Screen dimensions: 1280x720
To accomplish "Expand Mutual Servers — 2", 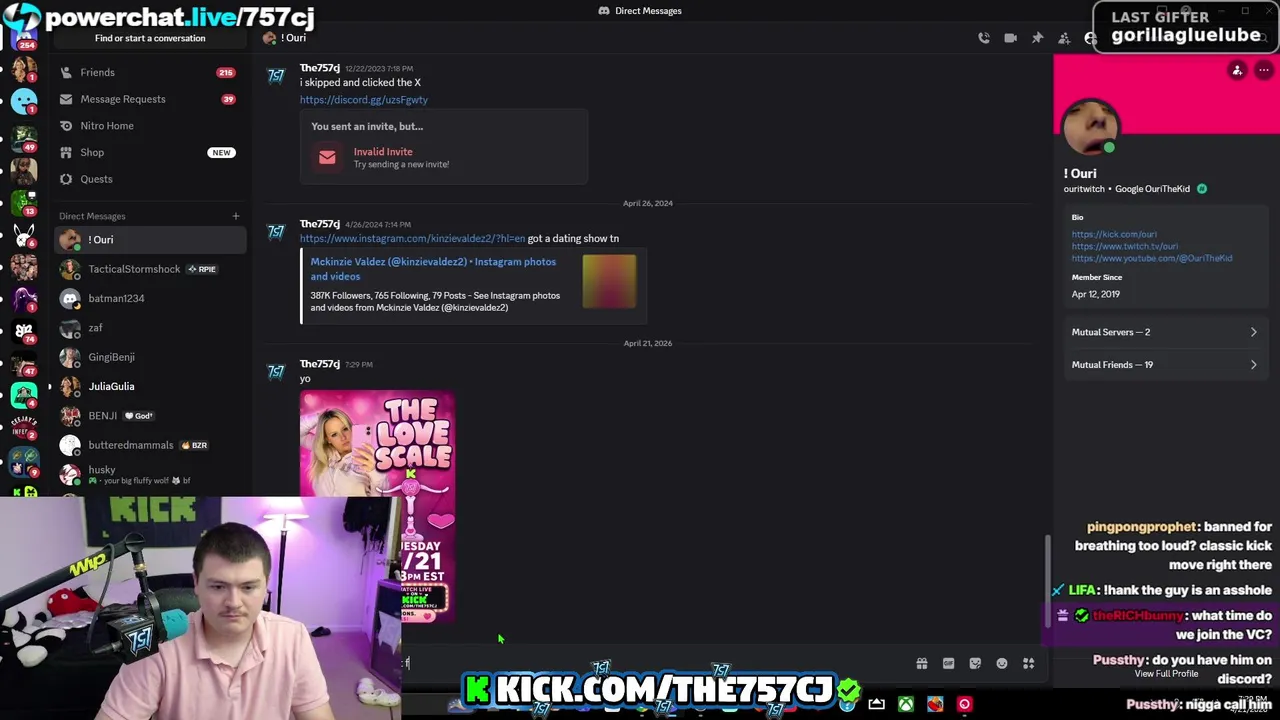I will [1164, 332].
